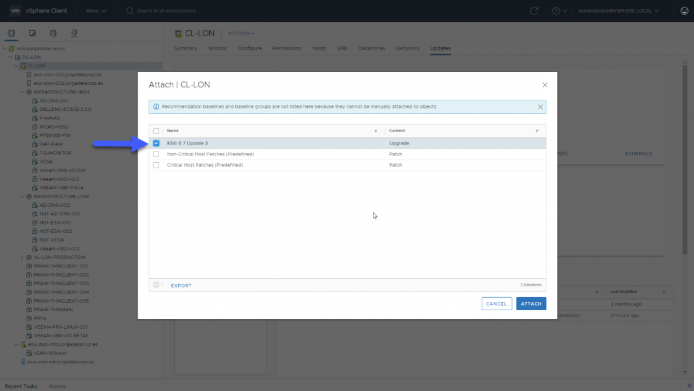Switch to VMs and Templates view icon
Screen dimensions: 694x391
tap(32, 33)
